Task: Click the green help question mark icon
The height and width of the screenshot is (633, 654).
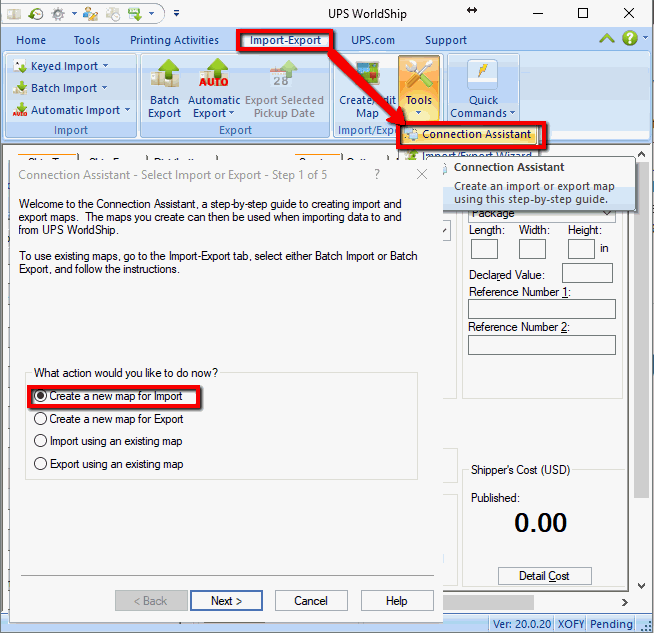Action: point(630,39)
